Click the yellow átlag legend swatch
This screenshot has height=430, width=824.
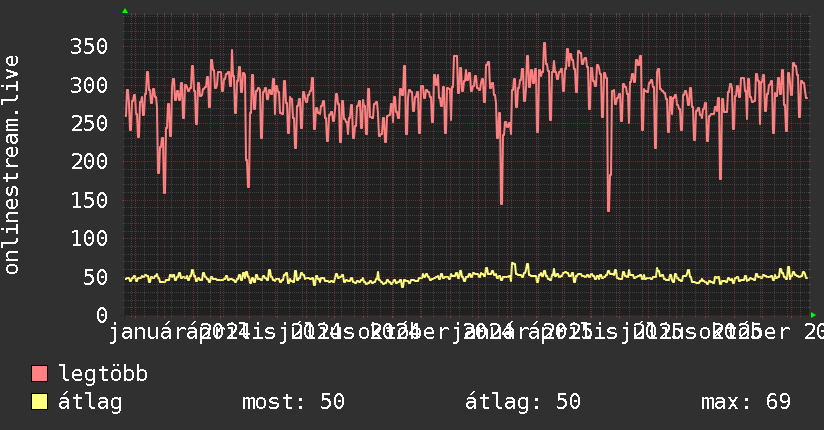click(x=39, y=401)
